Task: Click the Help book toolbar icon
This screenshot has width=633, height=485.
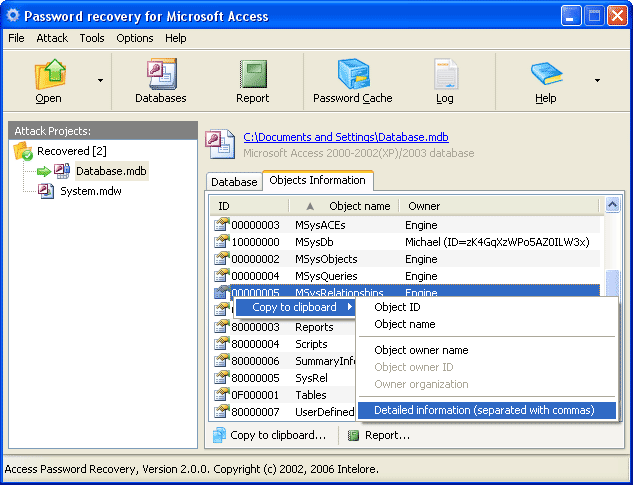Action: 546,74
